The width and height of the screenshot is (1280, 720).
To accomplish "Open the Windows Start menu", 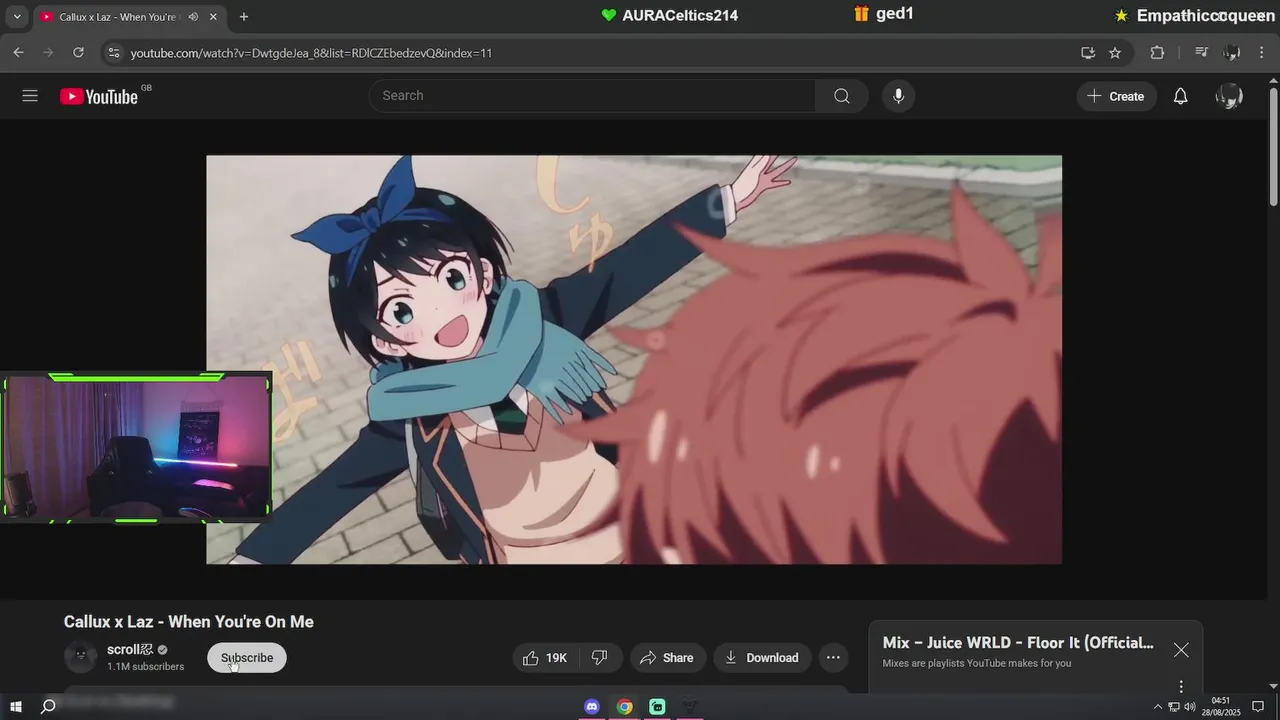I will coord(16,707).
